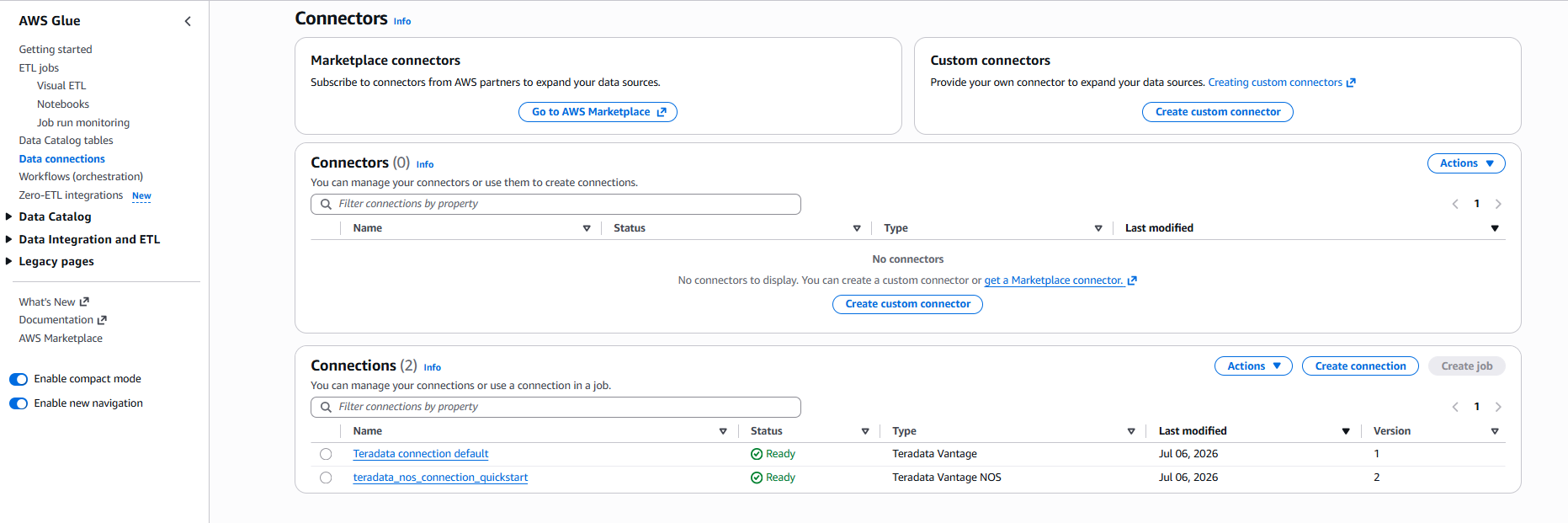1568x523 pixels.
Task: Open the Connectors Actions dropdown
Action: (x=1466, y=163)
